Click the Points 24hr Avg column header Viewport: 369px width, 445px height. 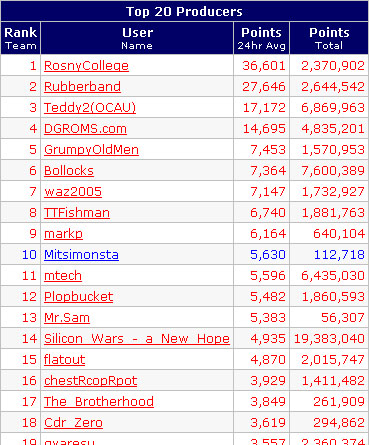261,38
